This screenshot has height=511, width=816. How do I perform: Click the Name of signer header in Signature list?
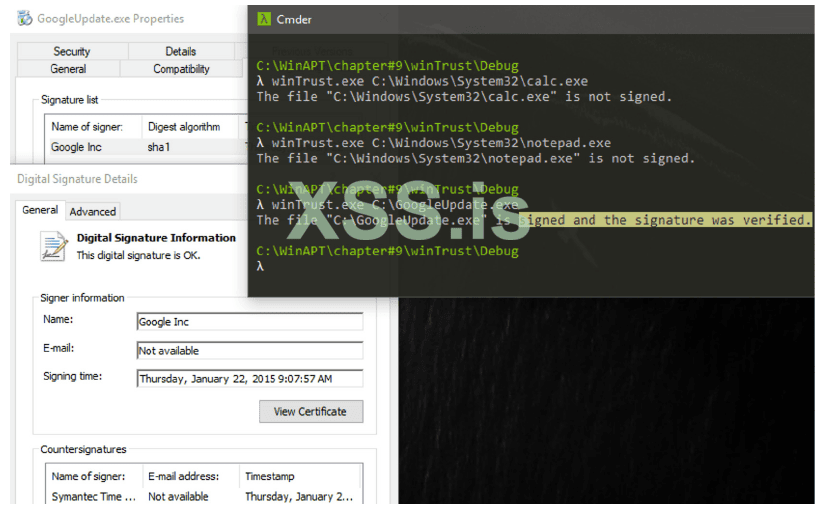(x=87, y=126)
